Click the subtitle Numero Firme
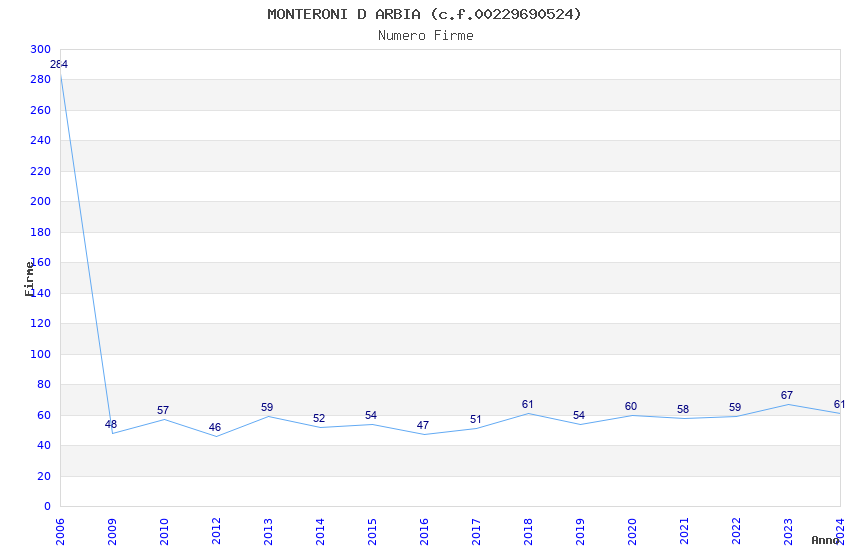Screen dimensions: 850x550 [x=426, y=36]
